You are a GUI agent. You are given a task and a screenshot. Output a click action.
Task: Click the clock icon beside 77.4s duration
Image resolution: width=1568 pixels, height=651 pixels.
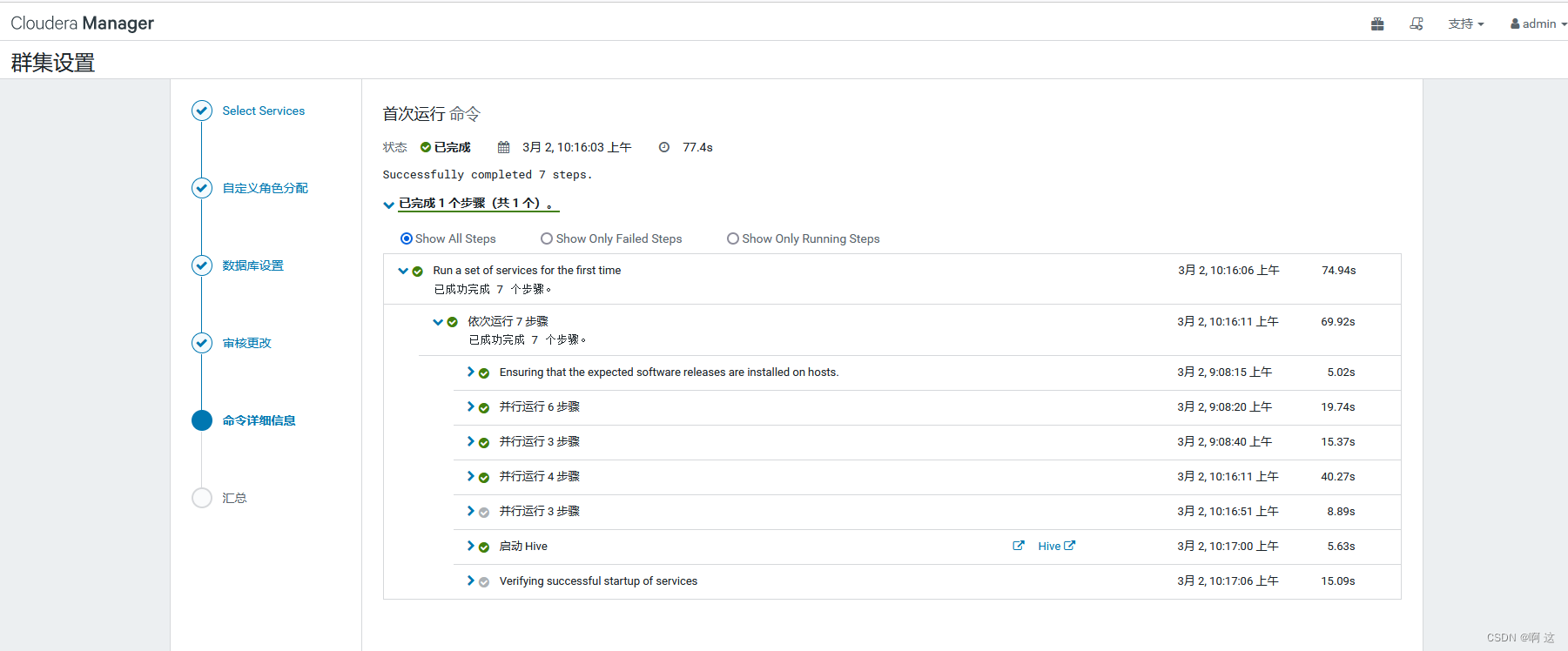click(x=664, y=147)
